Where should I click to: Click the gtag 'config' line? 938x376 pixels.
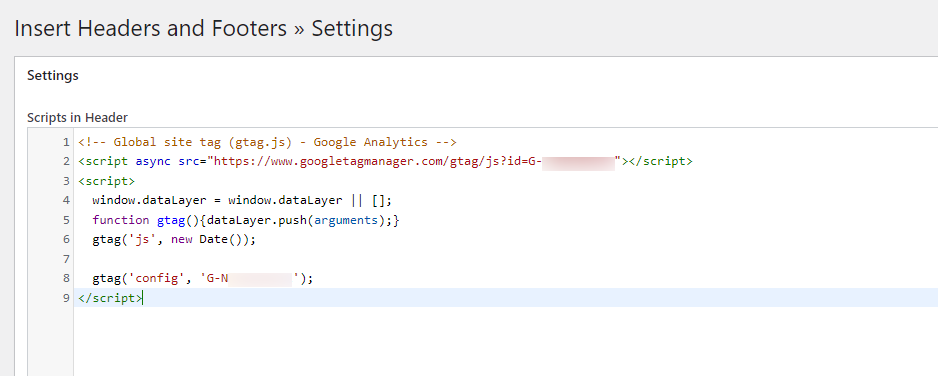click(203, 279)
